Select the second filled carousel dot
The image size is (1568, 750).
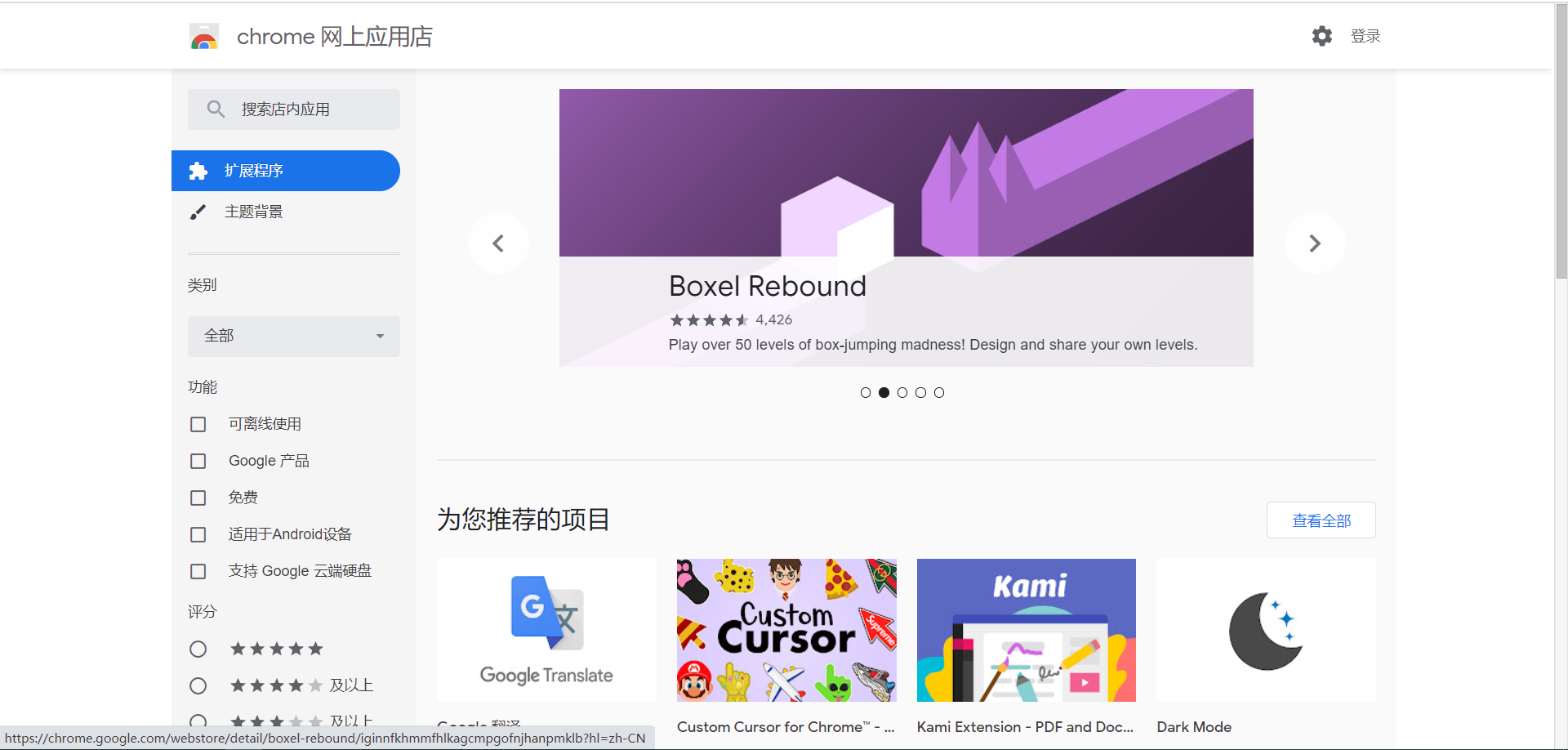(x=884, y=393)
